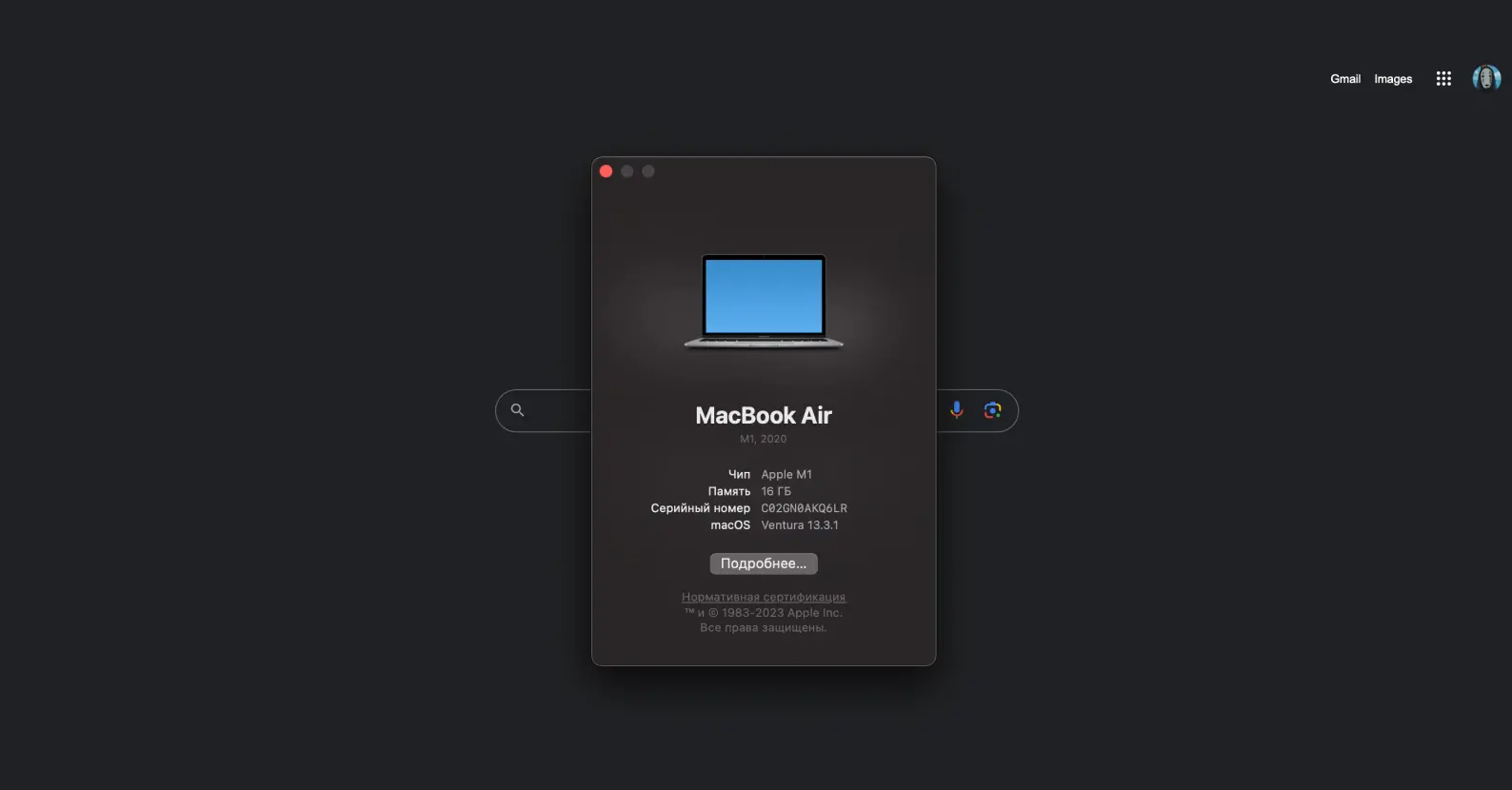Click the MacBook Air title text
The height and width of the screenshot is (790, 1512).
click(x=764, y=416)
